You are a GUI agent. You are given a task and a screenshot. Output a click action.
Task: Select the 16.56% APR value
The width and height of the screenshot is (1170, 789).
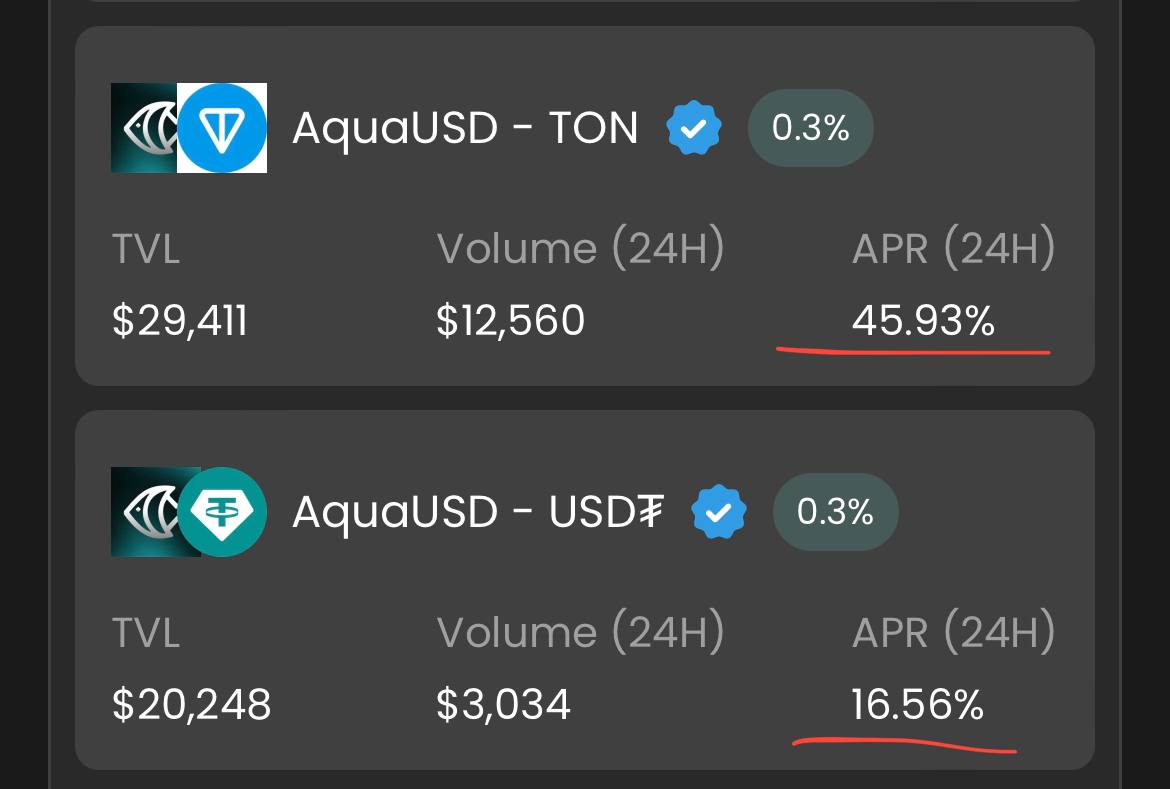[918, 705]
